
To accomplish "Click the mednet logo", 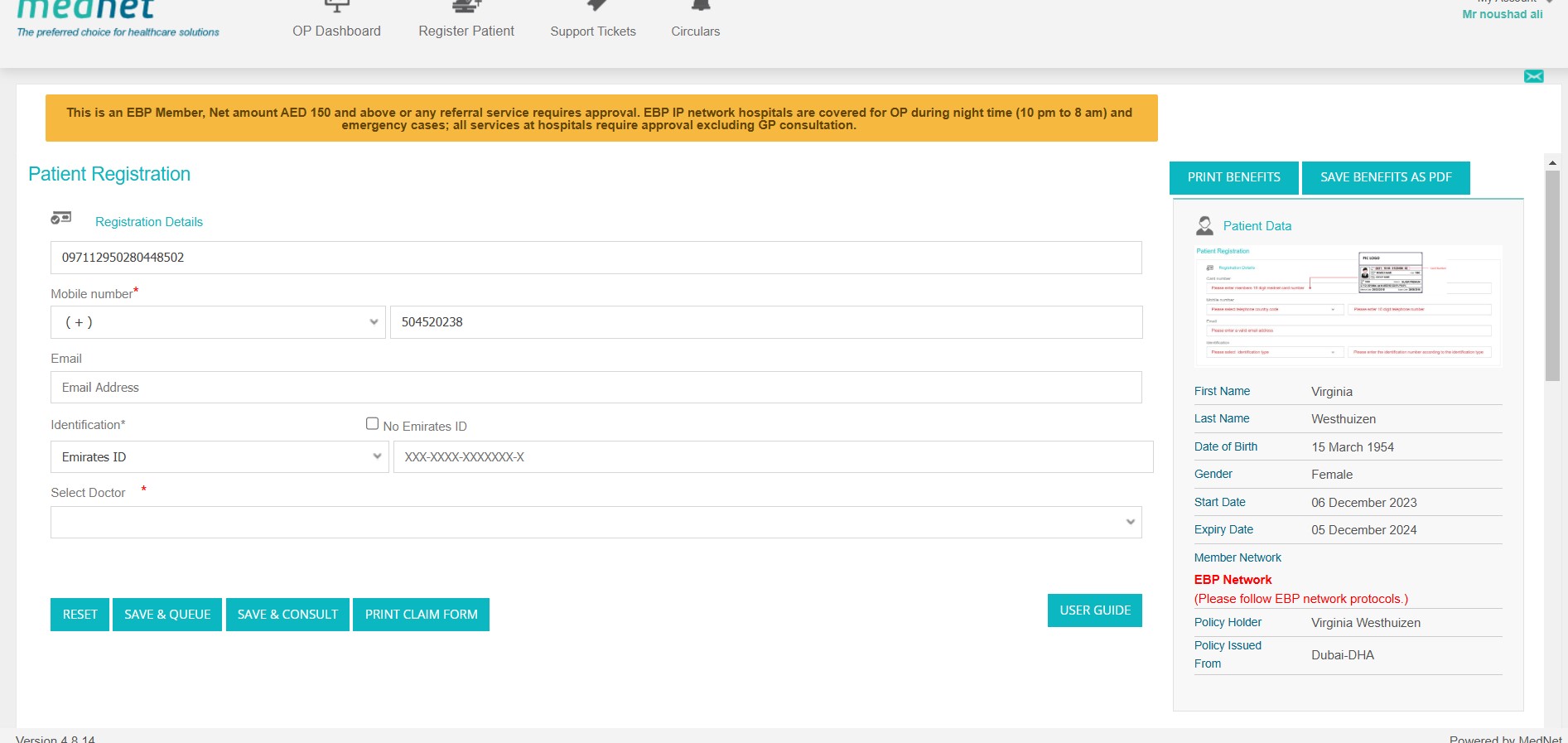I will tap(118, 18).
